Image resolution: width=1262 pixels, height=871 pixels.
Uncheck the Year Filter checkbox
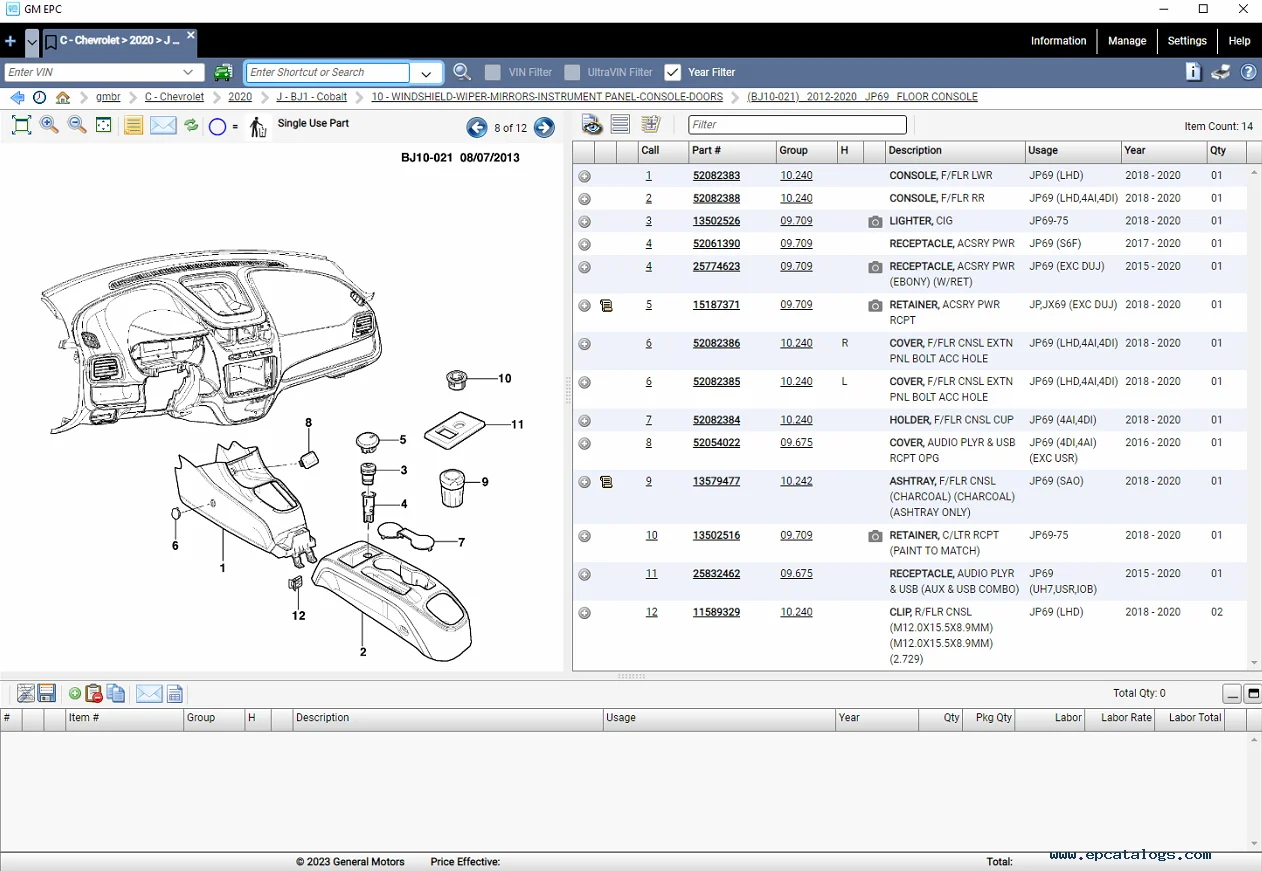(673, 72)
